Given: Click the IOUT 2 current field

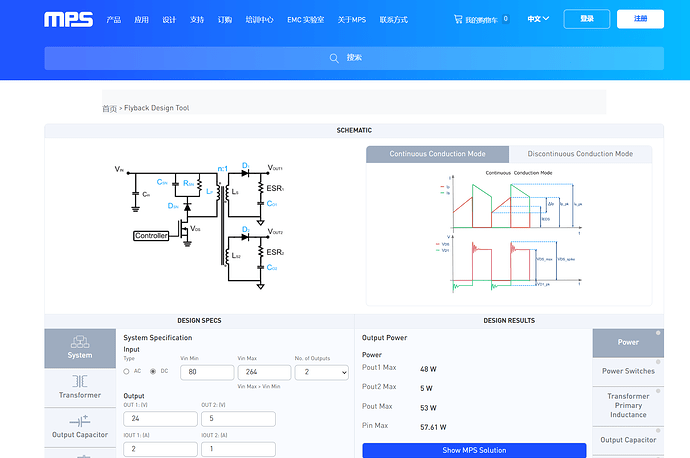Looking at the screenshot, I should point(239,449).
